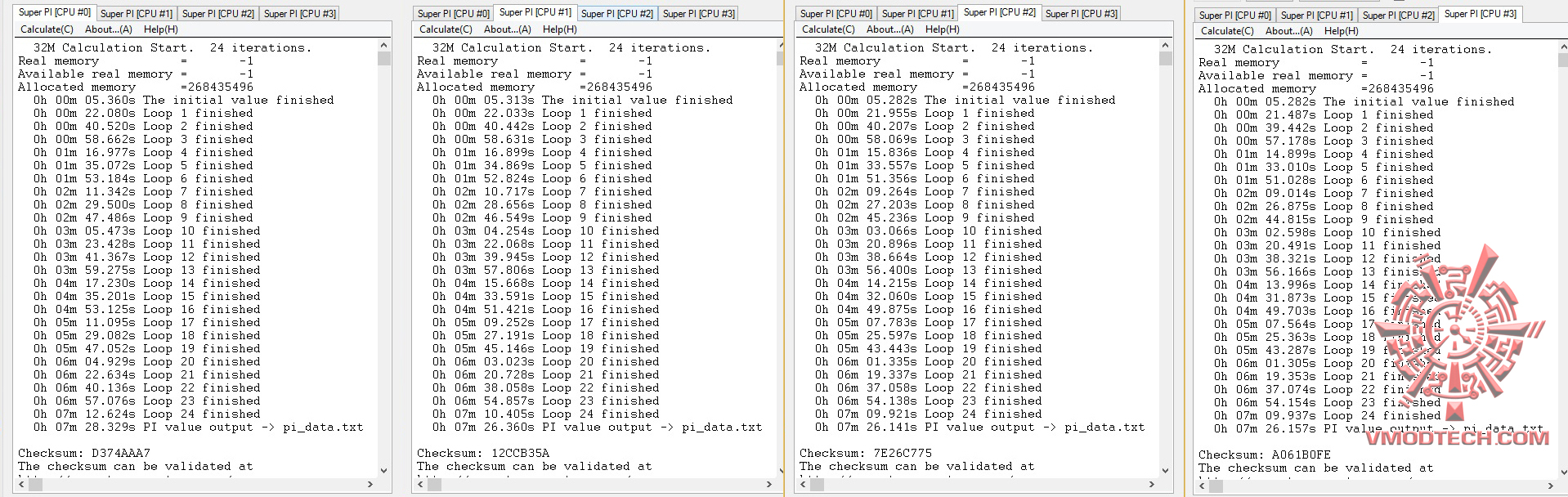The height and width of the screenshot is (497, 1568).
Task: Click horizontal scrollbar right arrow in second window
Action: [771, 484]
